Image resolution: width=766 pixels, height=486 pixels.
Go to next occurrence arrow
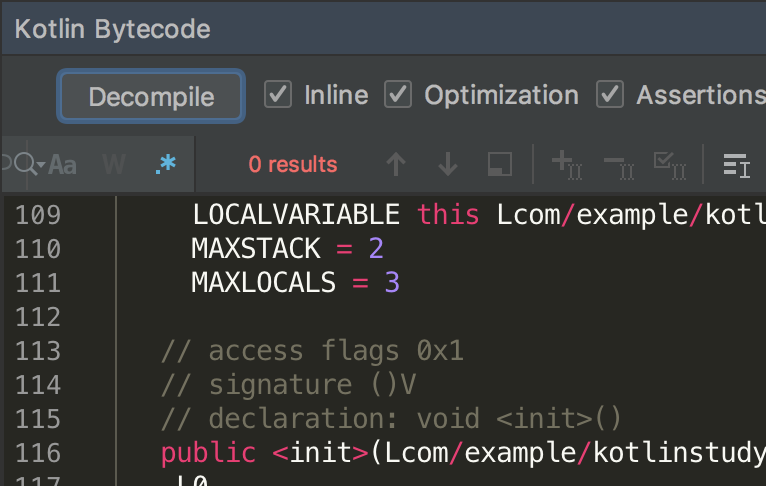click(448, 164)
